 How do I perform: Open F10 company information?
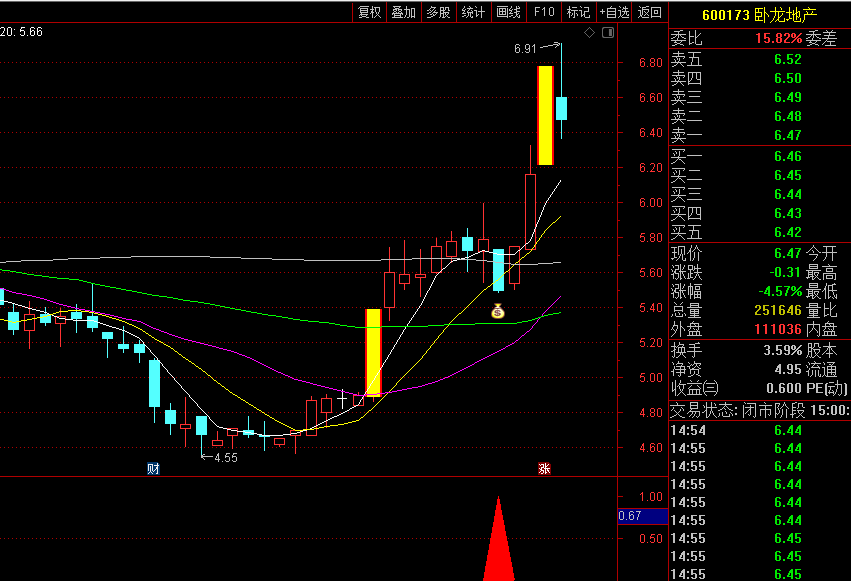pyautogui.click(x=543, y=12)
